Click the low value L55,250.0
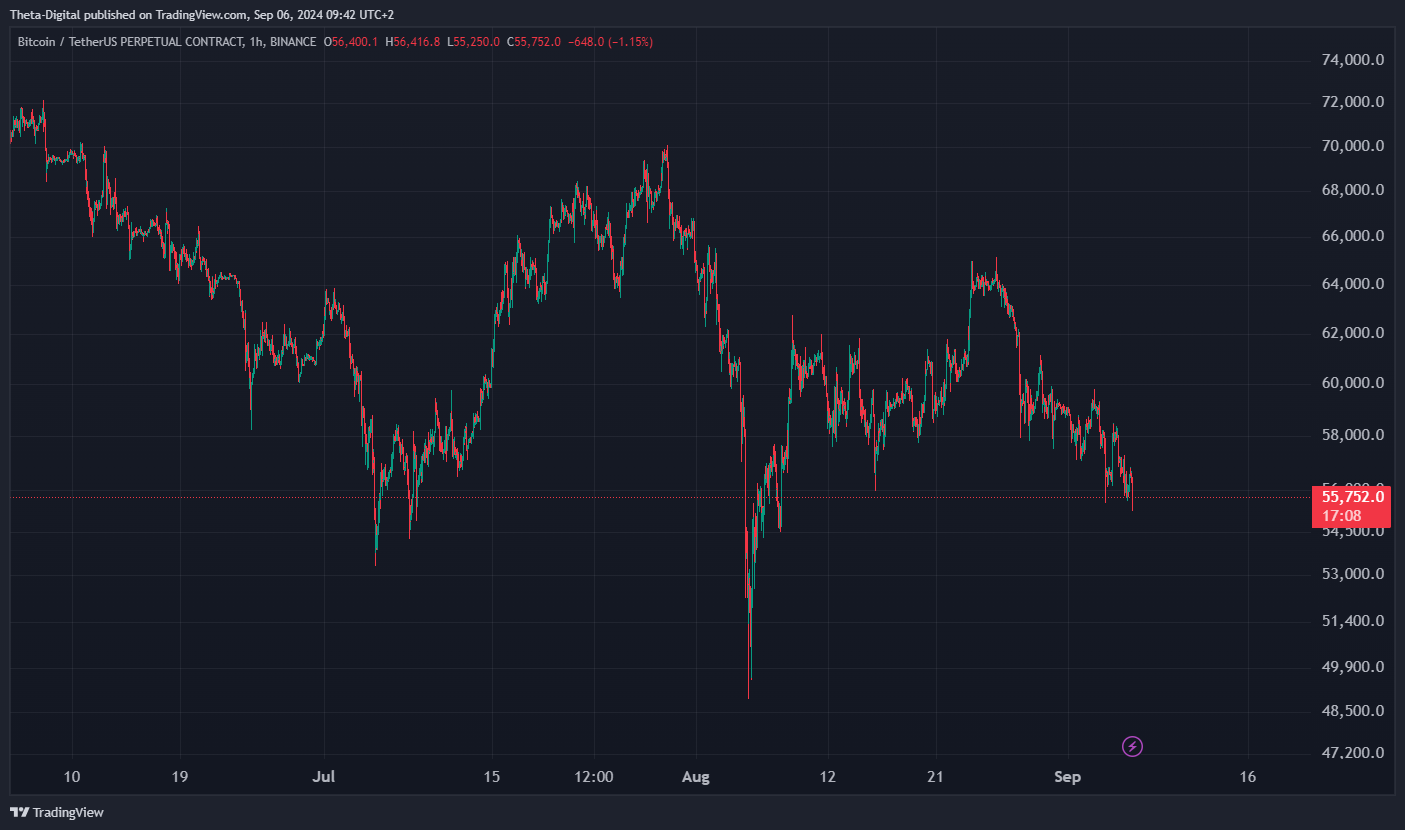This screenshot has height=830, width=1405. tap(474, 42)
